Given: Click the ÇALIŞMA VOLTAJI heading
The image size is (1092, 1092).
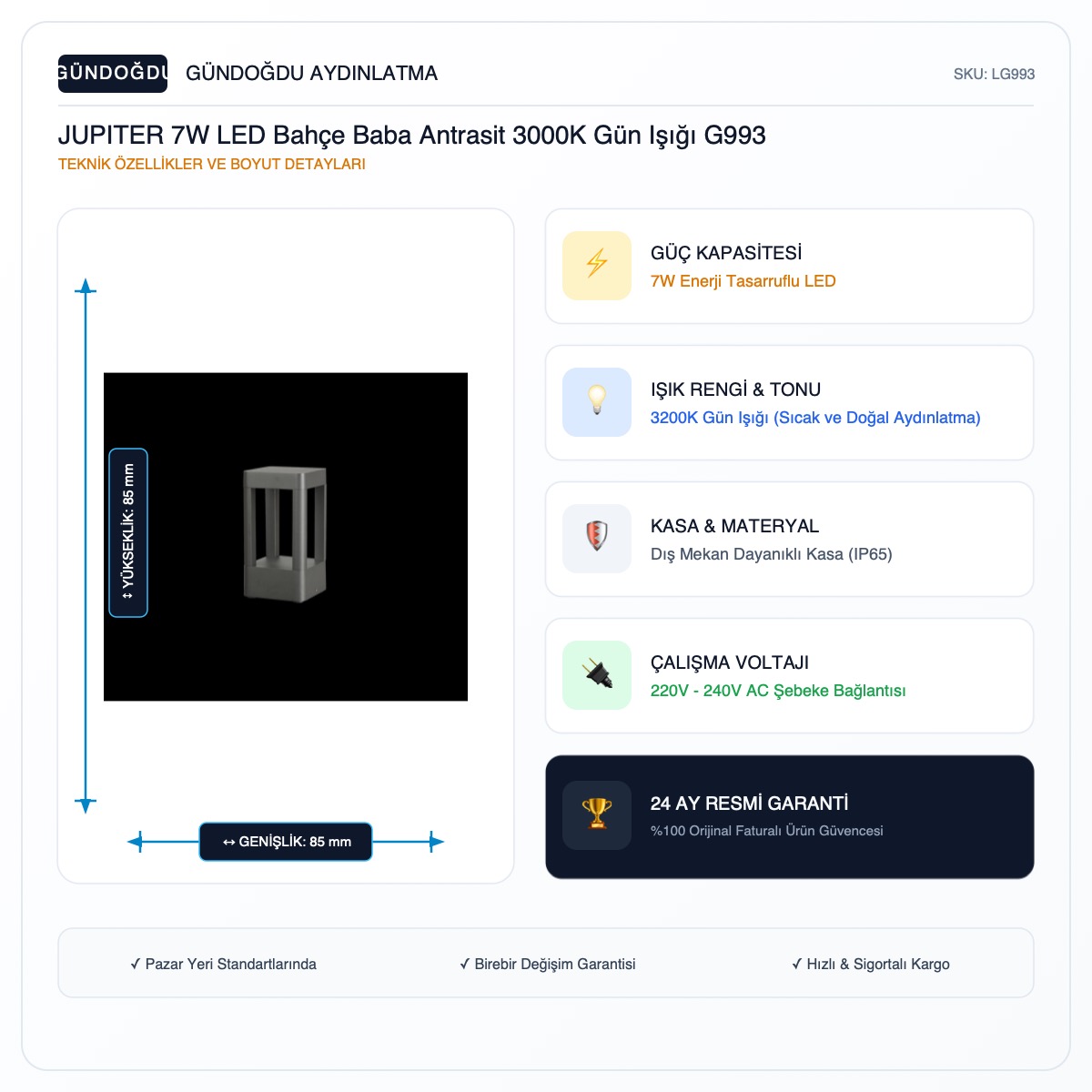Looking at the screenshot, I should (730, 662).
